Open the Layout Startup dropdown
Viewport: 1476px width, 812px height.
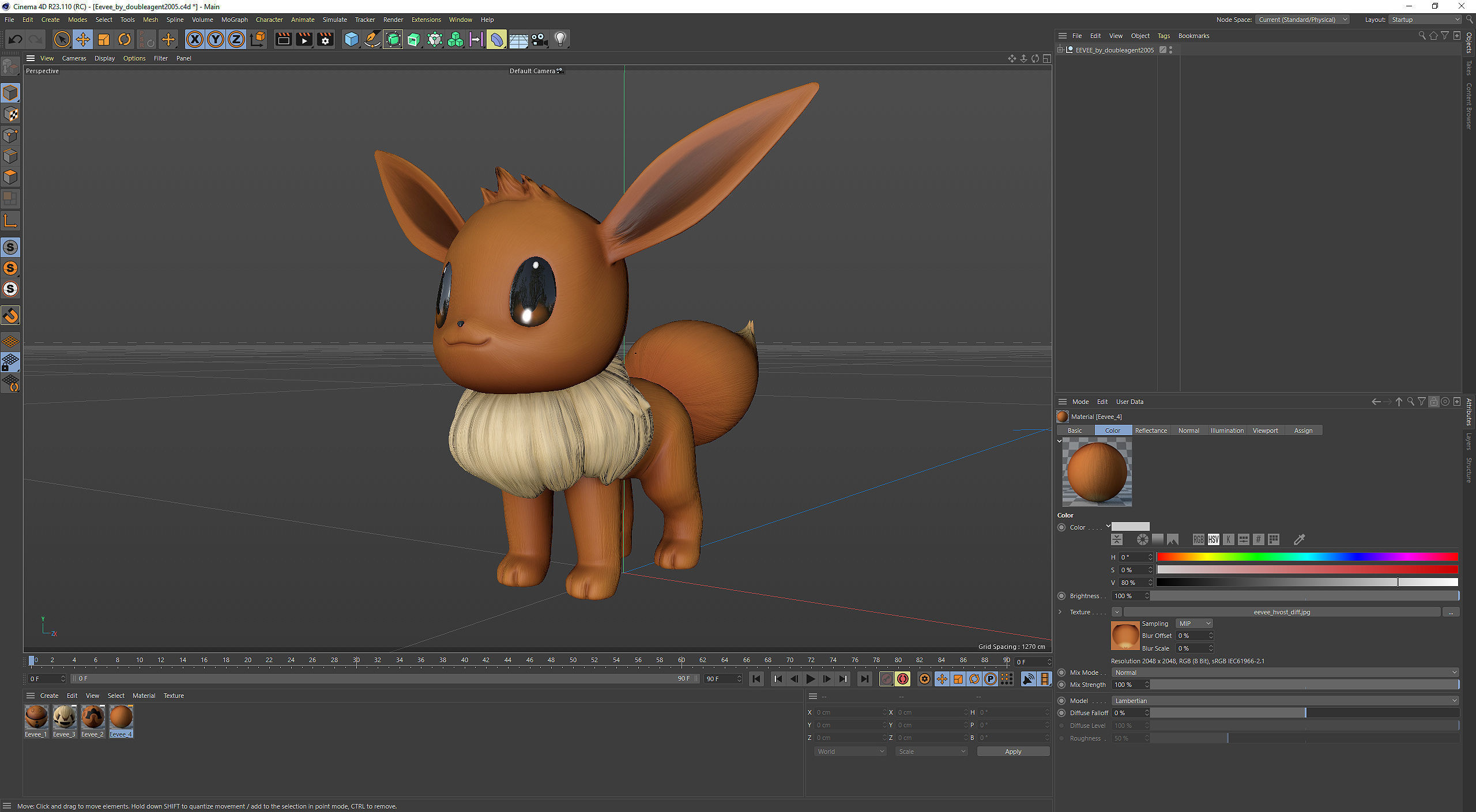pyautogui.click(x=1425, y=20)
